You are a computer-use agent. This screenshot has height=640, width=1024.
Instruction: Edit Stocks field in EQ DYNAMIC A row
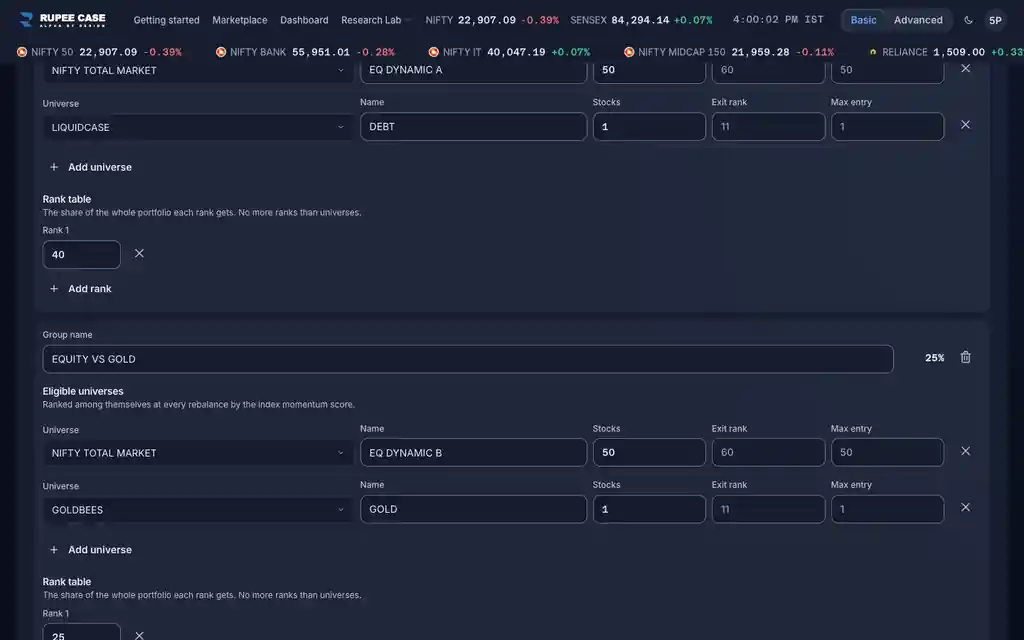tap(649, 71)
